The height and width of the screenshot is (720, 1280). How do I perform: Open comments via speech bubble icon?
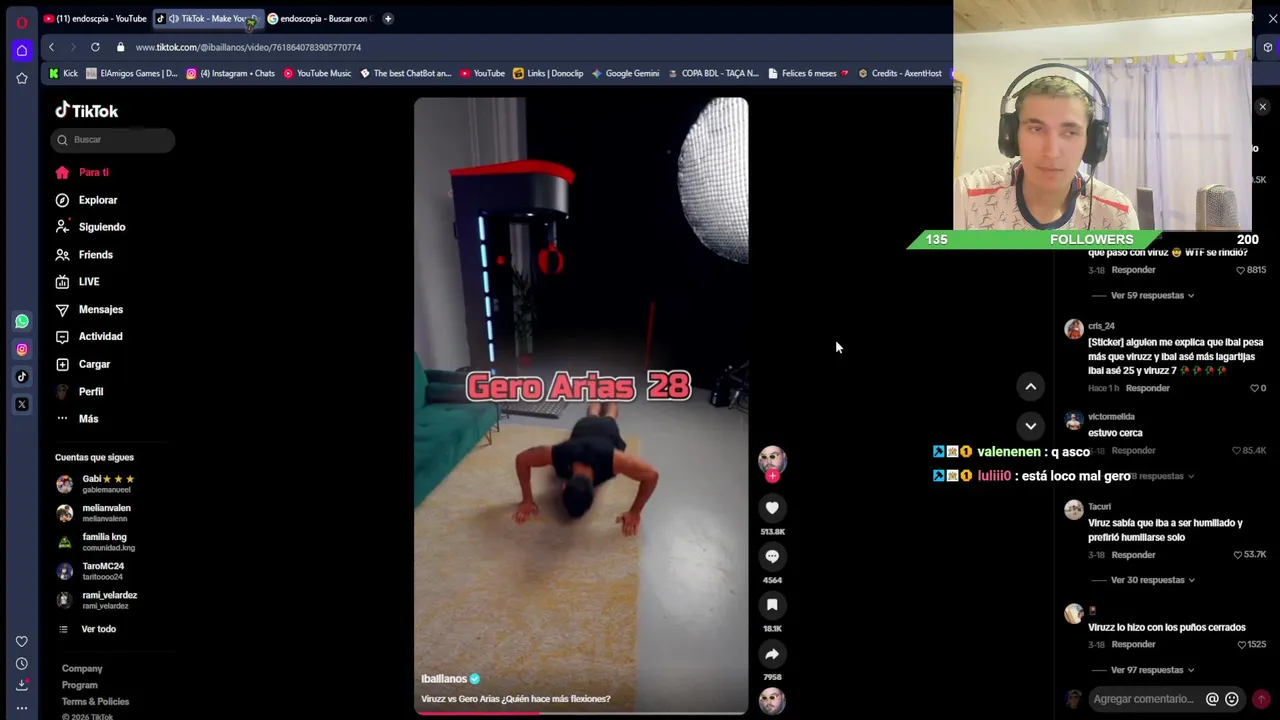(772, 556)
